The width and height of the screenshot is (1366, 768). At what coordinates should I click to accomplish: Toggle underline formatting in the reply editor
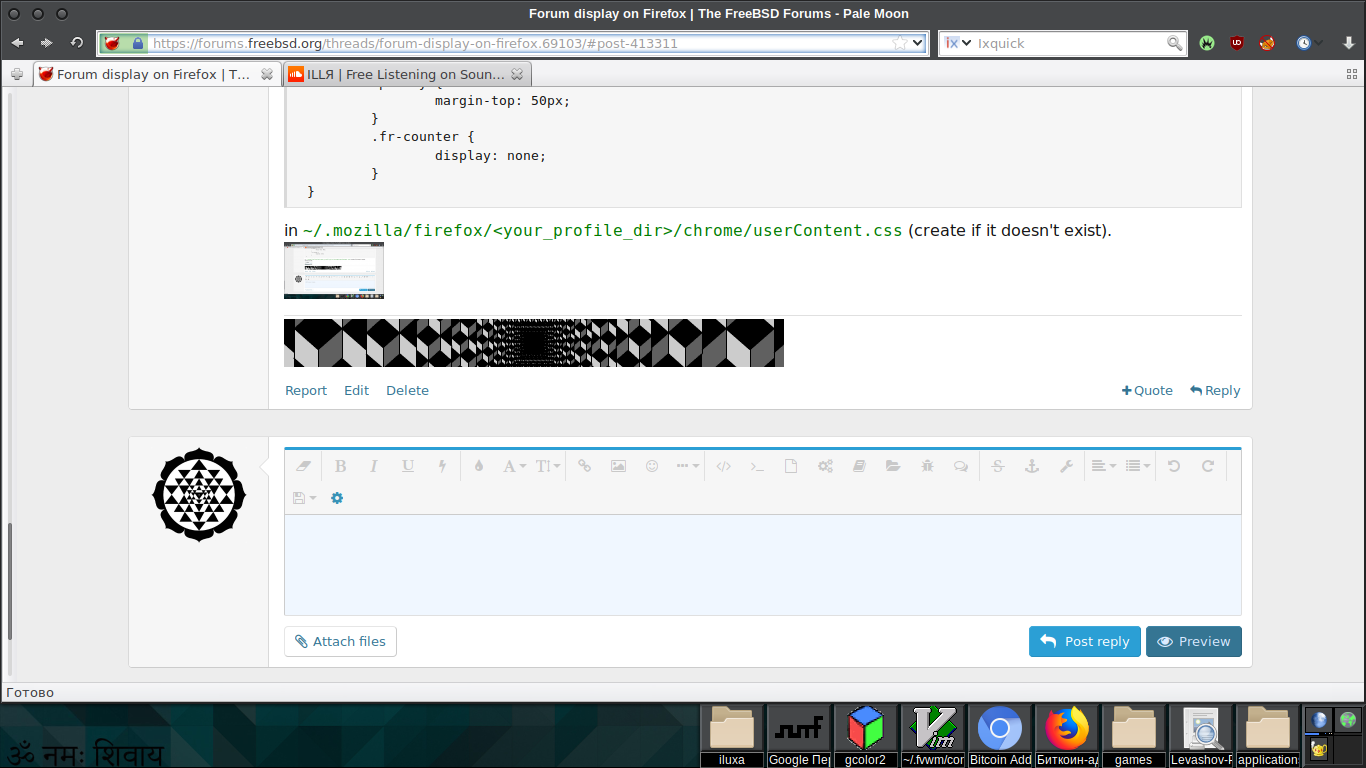408,466
